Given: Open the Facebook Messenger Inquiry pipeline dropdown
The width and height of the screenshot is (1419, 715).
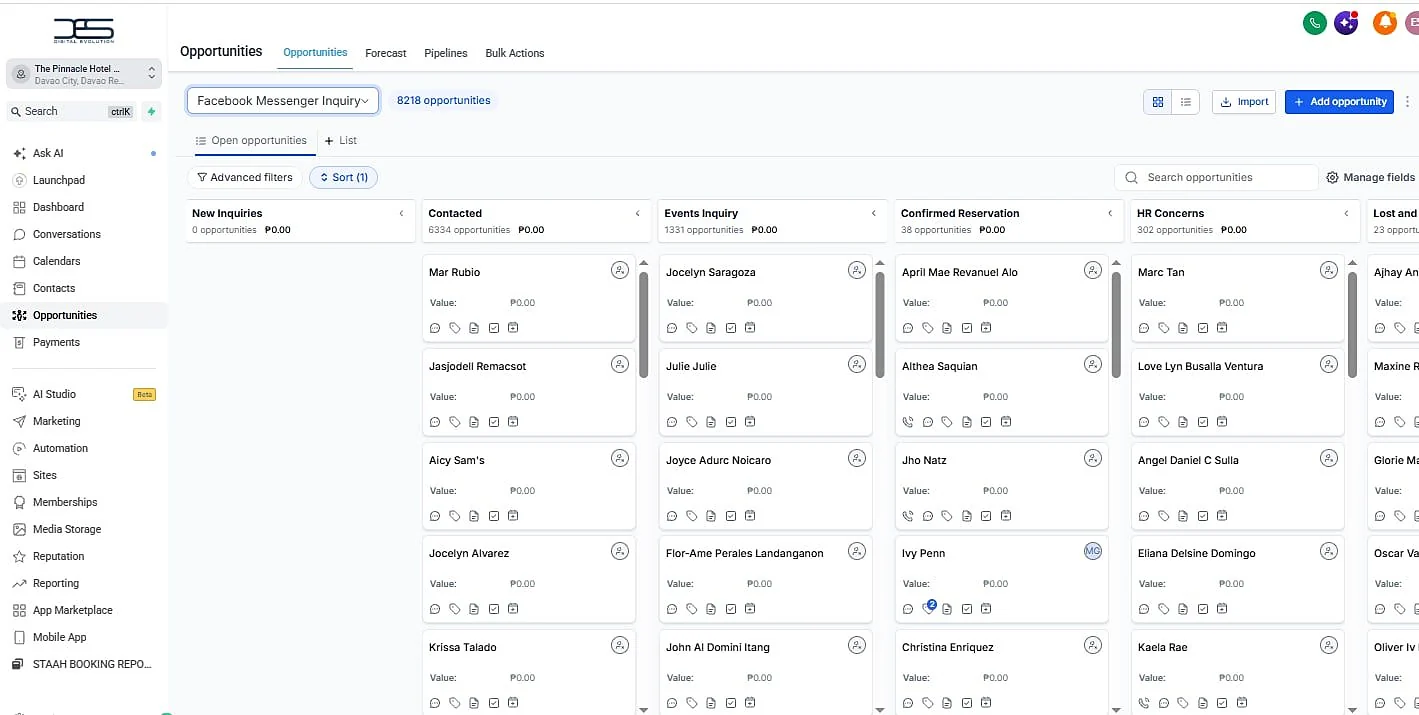Looking at the screenshot, I should (283, 101).
